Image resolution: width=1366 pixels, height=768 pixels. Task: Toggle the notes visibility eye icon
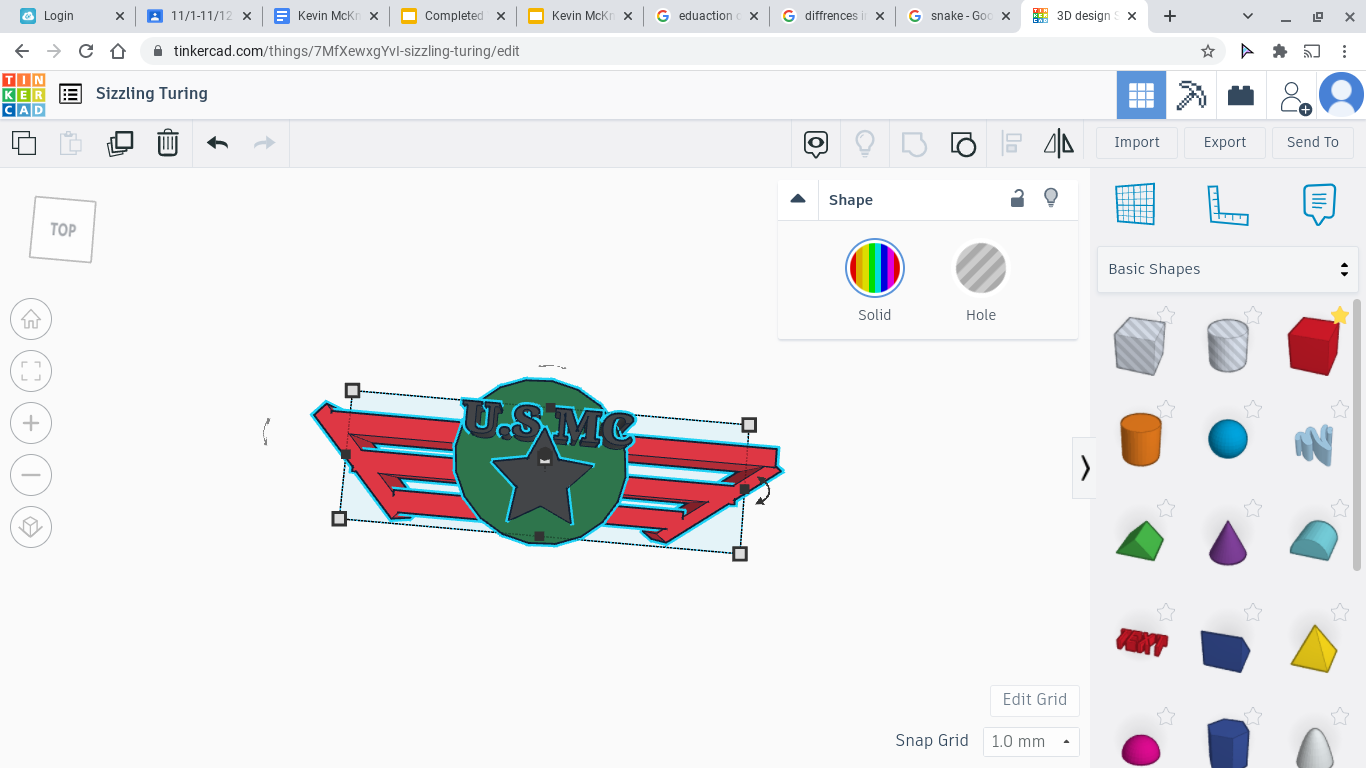pos(816,143)
